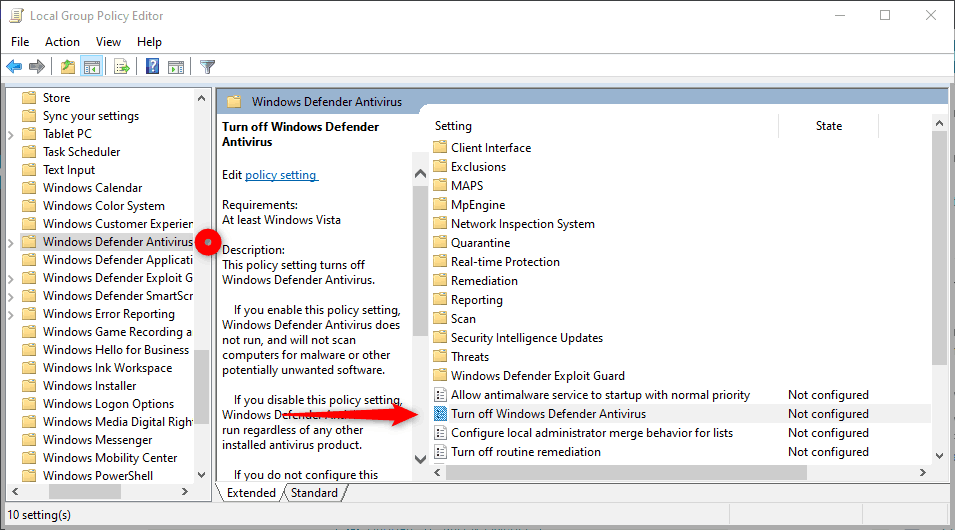955x530 pixels.
Task: Click the Threats folder icon
Action: 440,356
